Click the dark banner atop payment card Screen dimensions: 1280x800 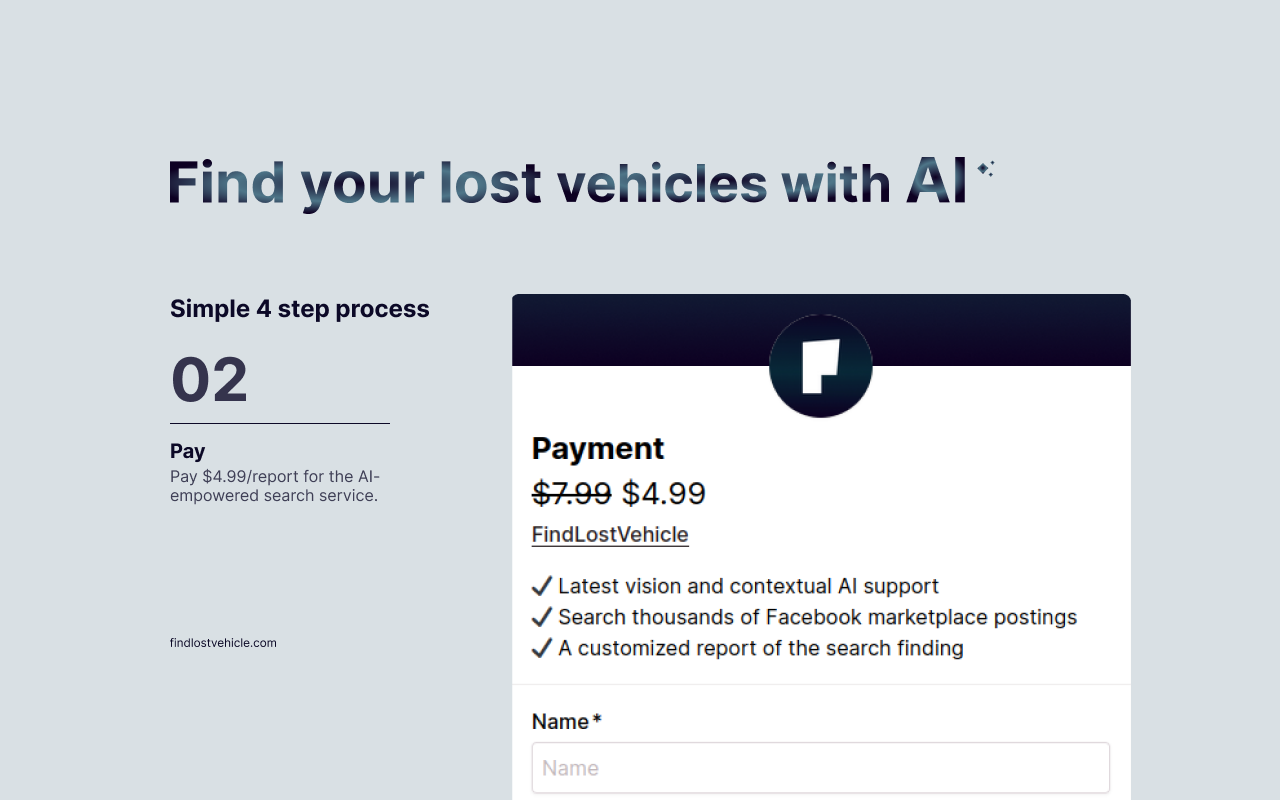tap(640, 328)
